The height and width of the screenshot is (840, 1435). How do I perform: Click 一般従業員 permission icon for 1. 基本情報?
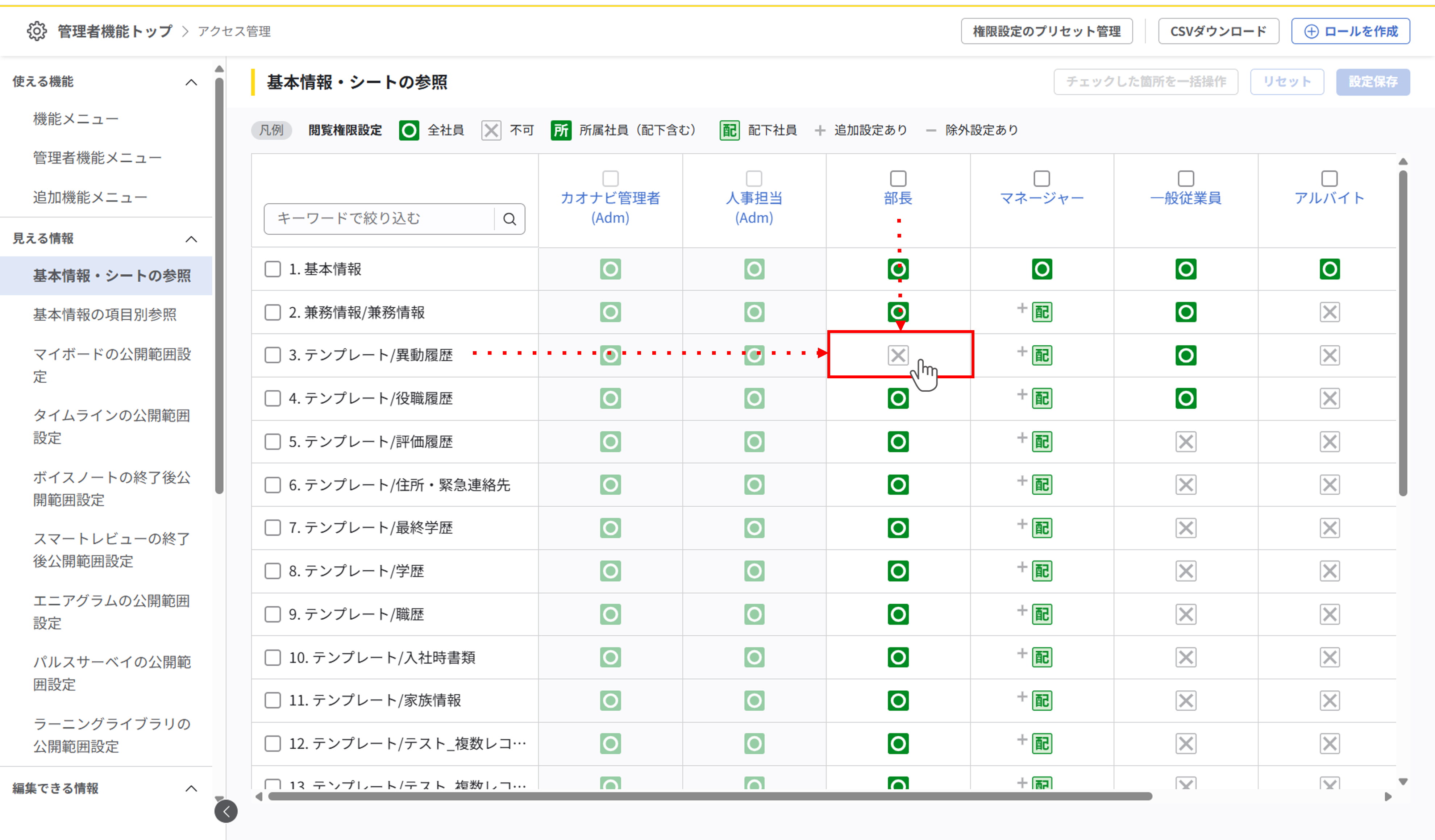click(1186, 269)
